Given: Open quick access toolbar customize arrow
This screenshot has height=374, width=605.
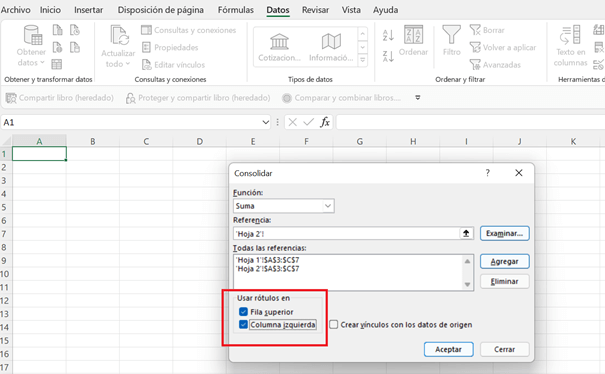Looking at the screenshot, I should tap(417, 98).
